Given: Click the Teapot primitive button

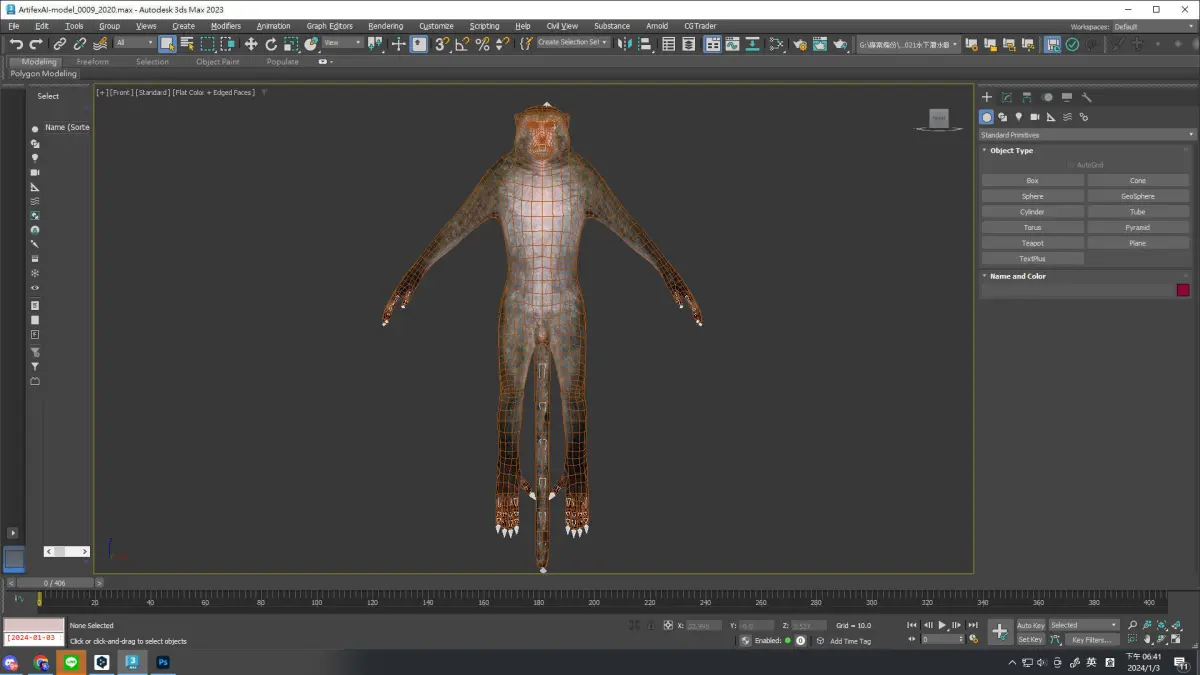Looking at the screenshot, I should coord(1032,243).
